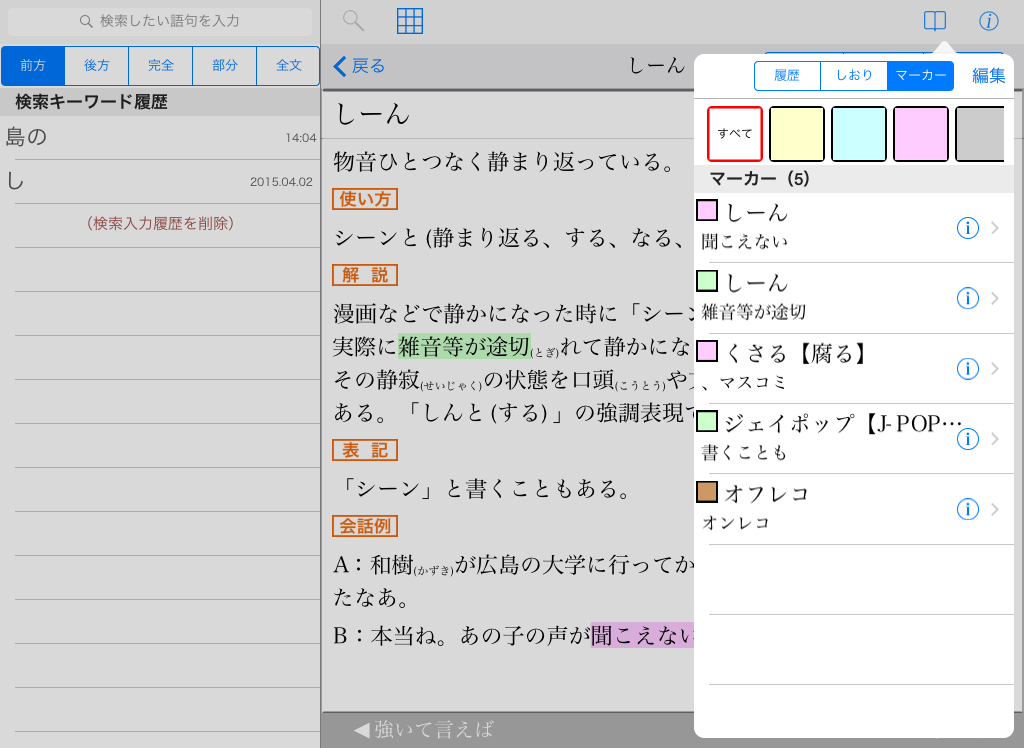Open the ジェイポップ marker entry chevron
The width and height of the screenshot is (1024, 748).
click(x=994, y=439)
